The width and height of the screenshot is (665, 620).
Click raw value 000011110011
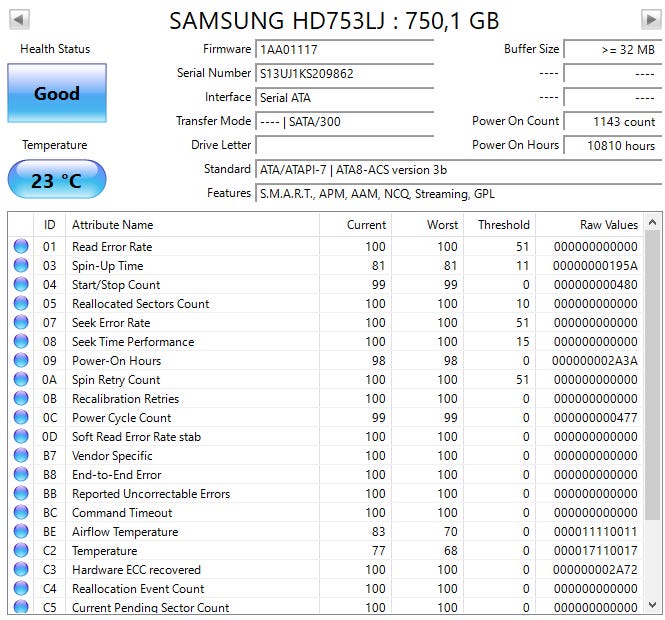[x=595, y=531]
